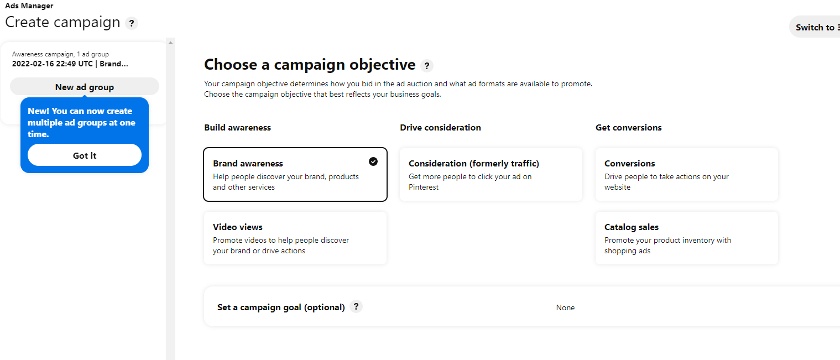Select the Conversions objective card
The image size is (840, 360).
pyautogui.click(x=686, y=175)
